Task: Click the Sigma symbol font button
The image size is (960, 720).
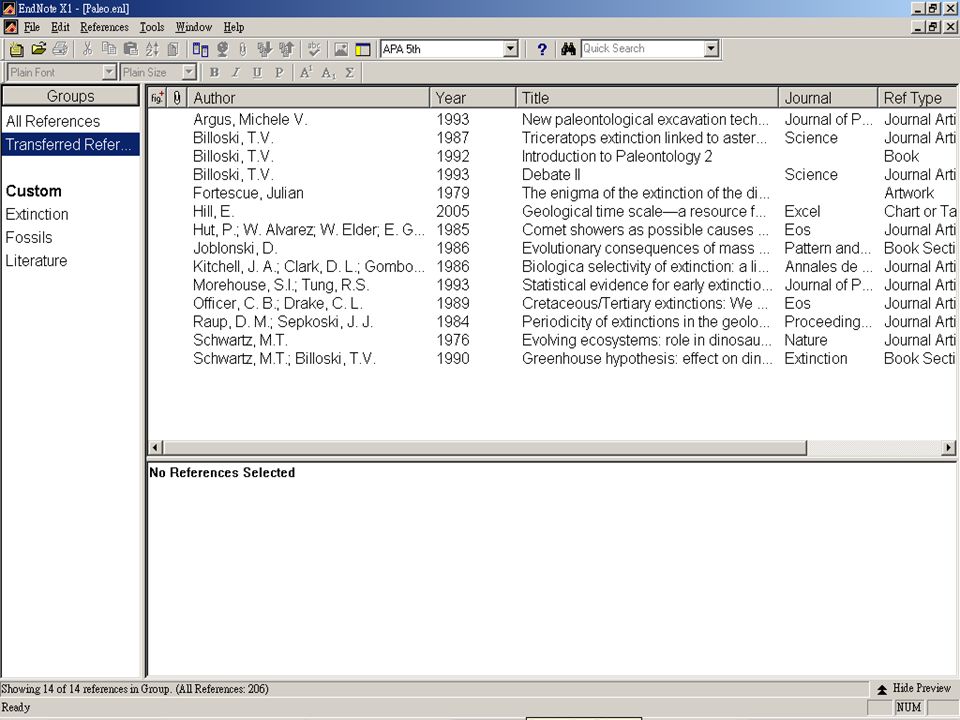Action: 350,72
